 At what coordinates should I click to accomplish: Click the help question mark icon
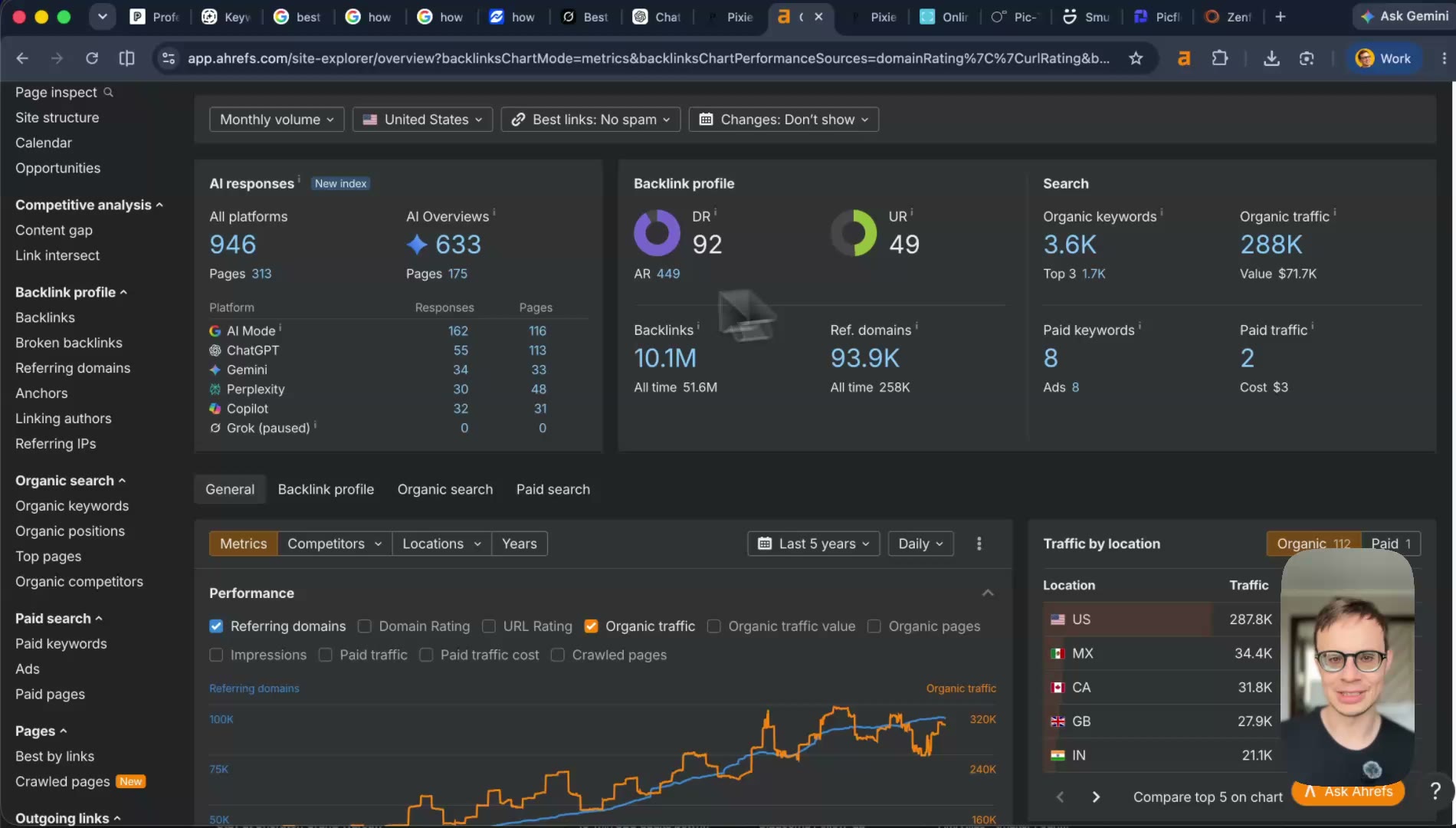point(1435,790)
